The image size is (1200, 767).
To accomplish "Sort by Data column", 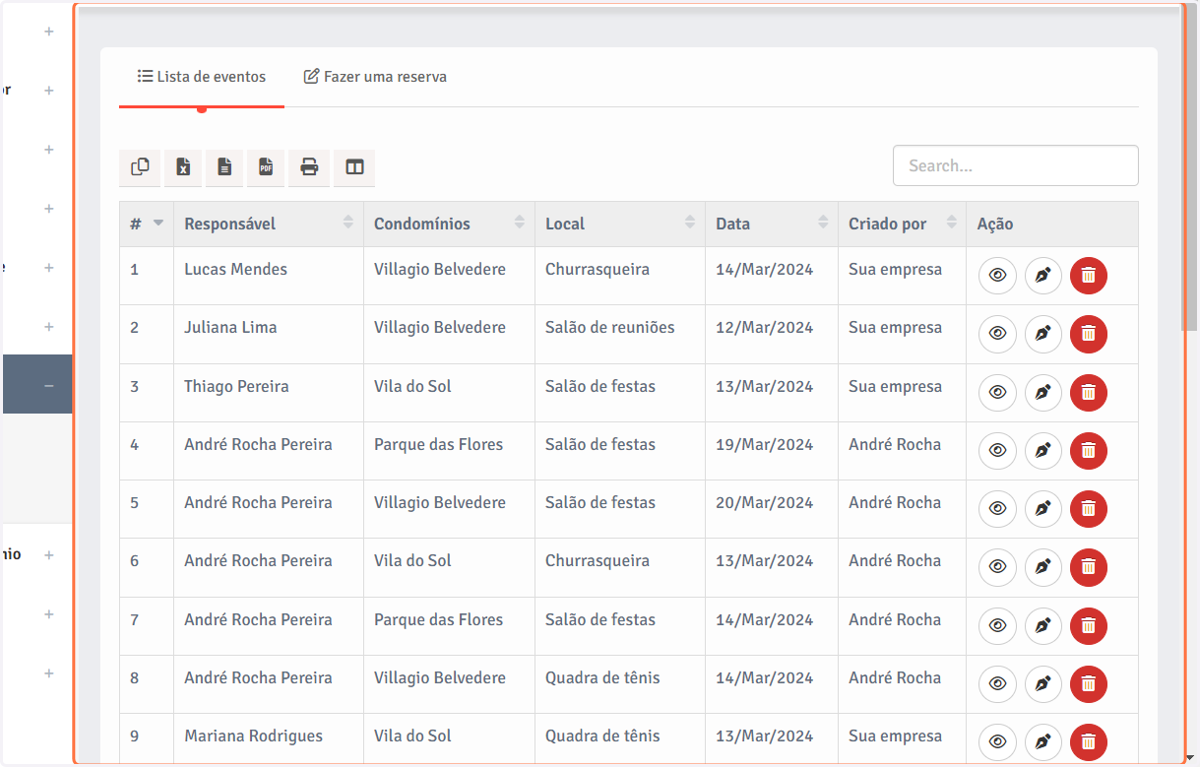I will pyautogui.click(x=772, y=224).
